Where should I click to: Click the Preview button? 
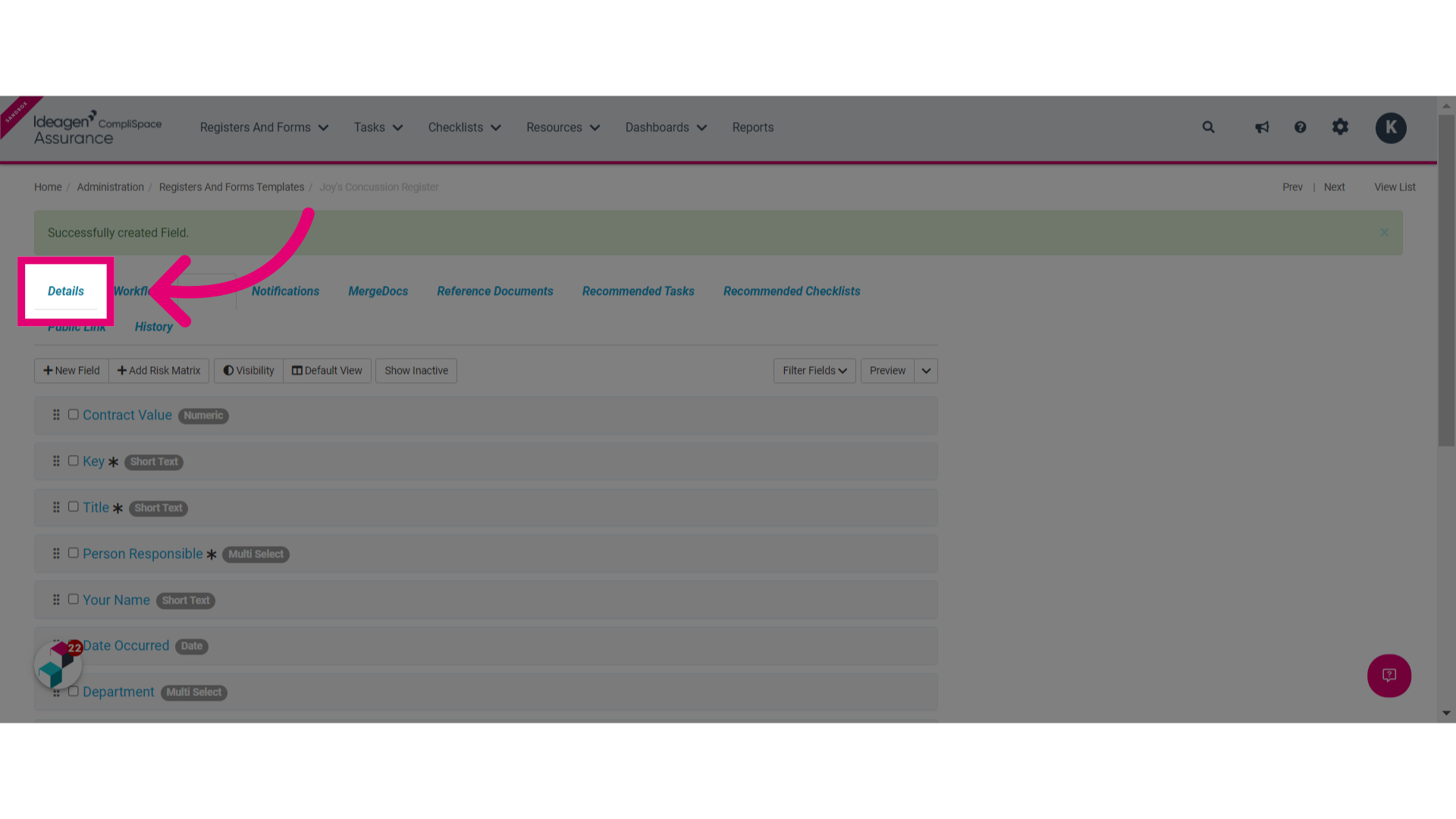pyautogui.click(x=887, y=371)
